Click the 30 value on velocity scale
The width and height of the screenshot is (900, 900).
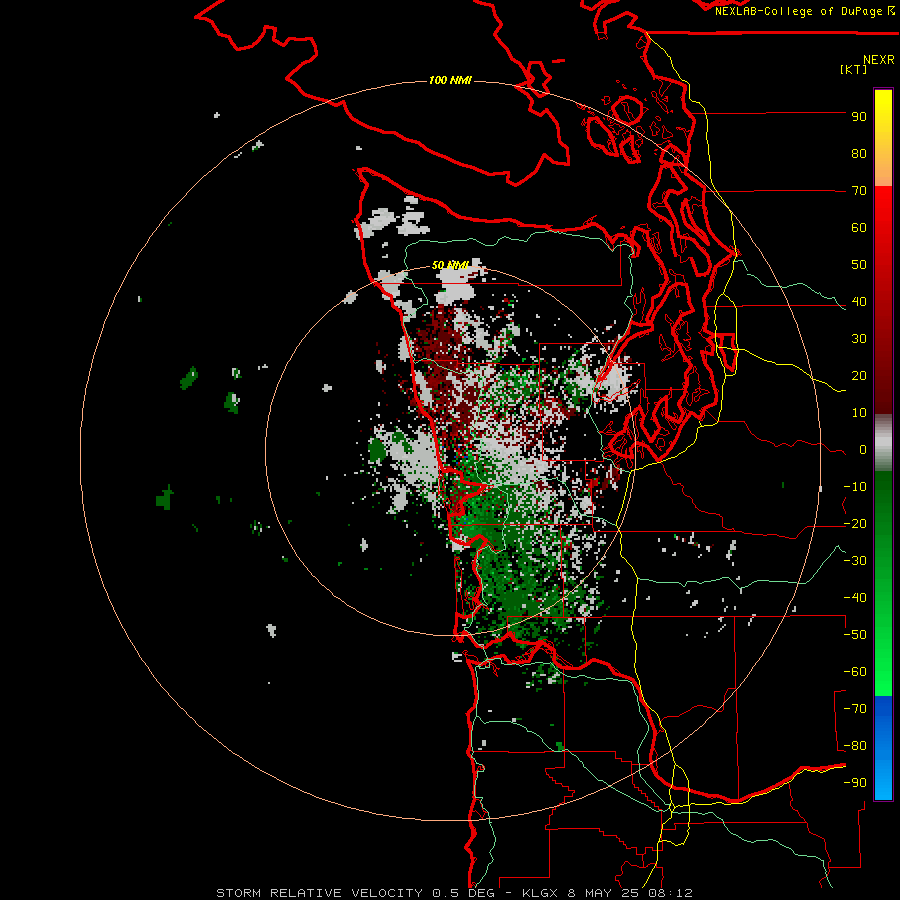[x=859, y=339]
